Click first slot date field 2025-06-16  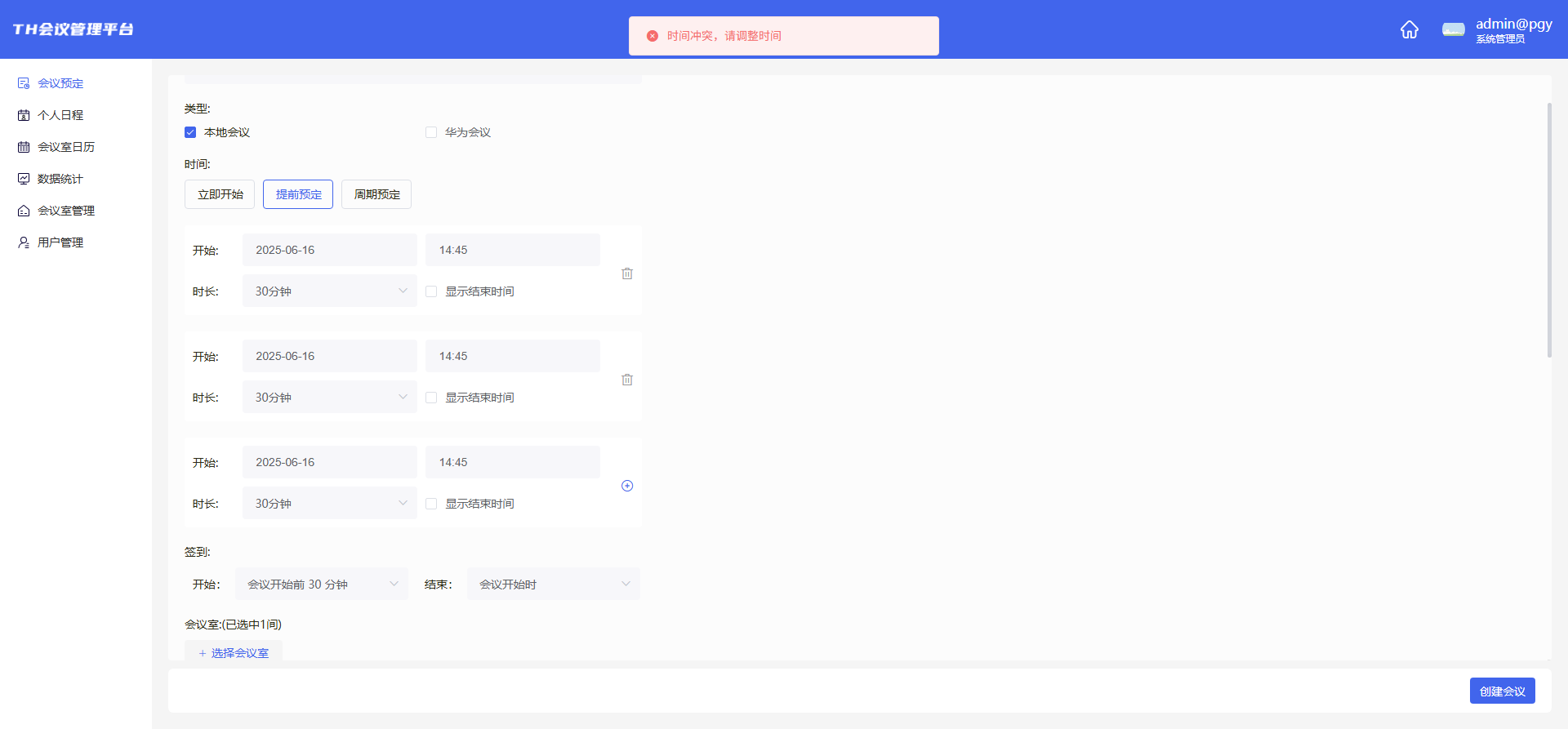[x=330, y=250]
